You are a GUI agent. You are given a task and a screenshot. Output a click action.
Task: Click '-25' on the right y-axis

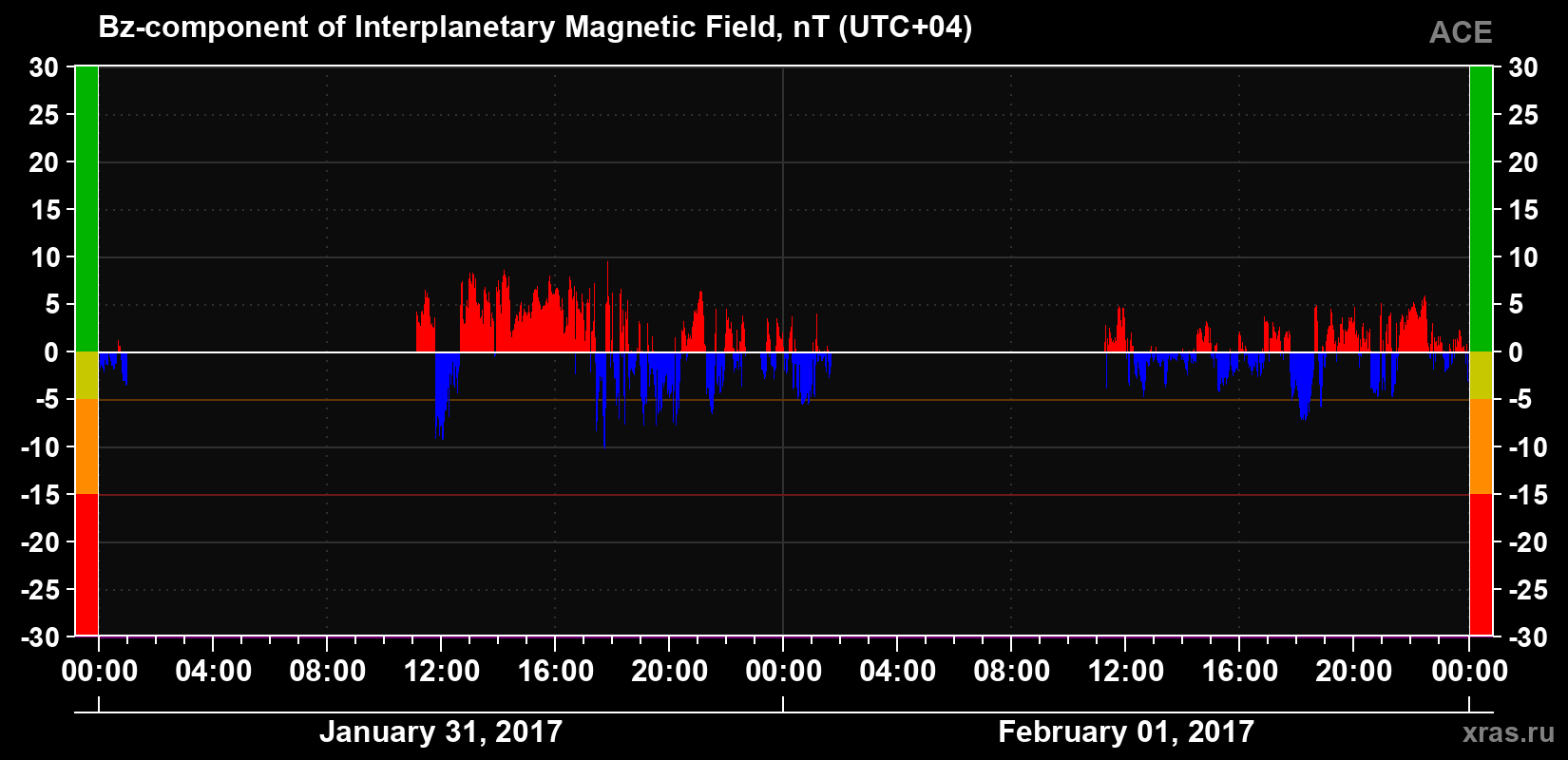pos(1527,590)
